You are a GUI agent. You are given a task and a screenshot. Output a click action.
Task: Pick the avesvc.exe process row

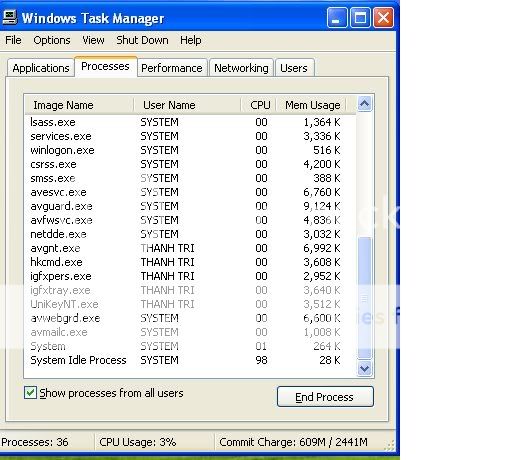(190, 192)
